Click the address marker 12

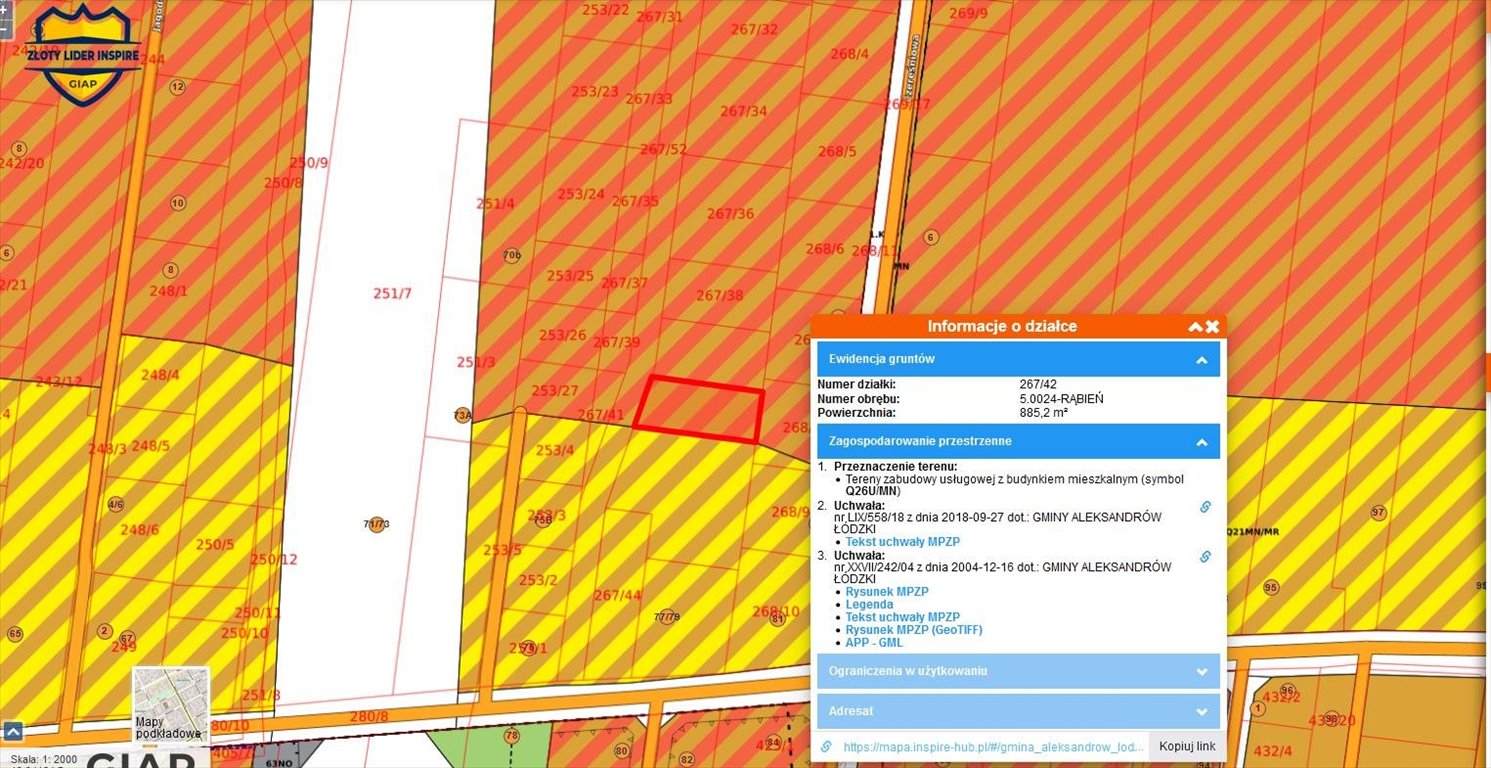tap(178, 87)
